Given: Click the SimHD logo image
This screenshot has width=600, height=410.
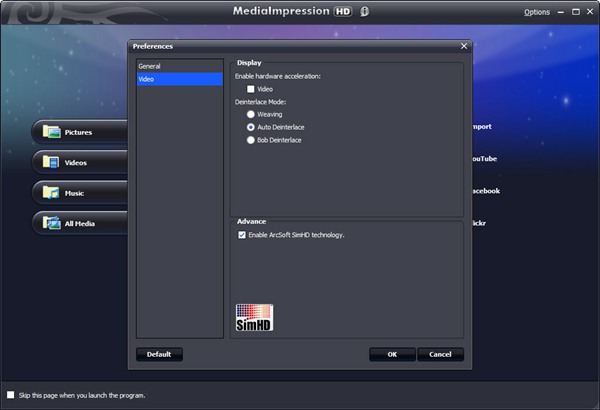Looking at the screenshot, I should 254,317.
